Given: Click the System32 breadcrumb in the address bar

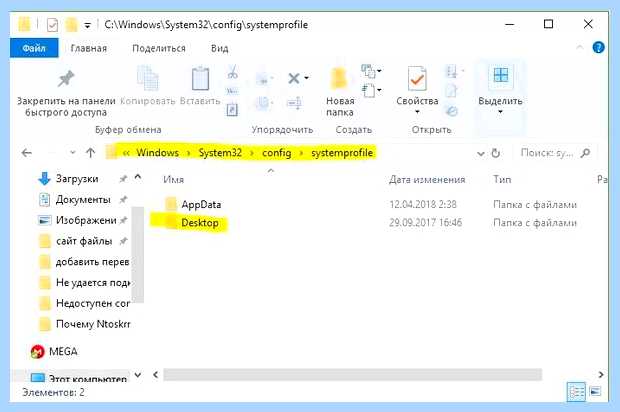Looking at the screenshot, I should click(220, 153).
